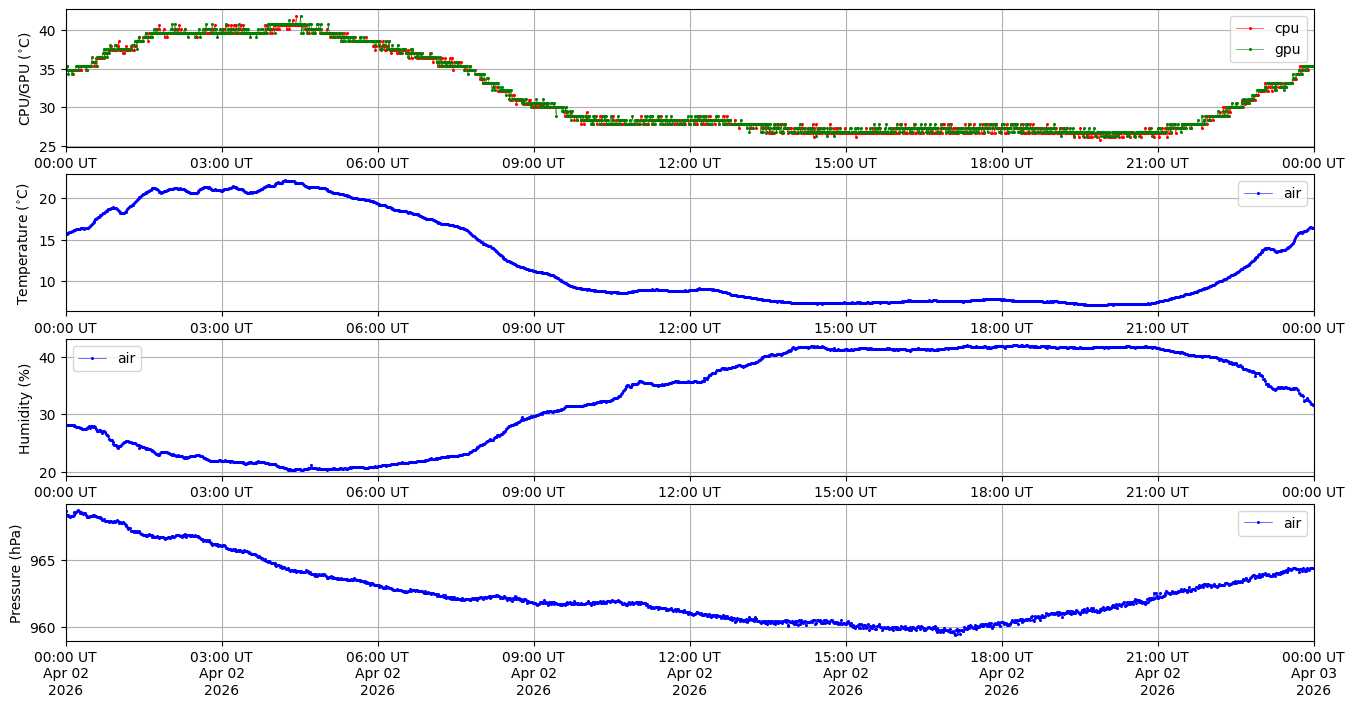
Task: Select the gpu legend label text
Action: coord(1288,48)
